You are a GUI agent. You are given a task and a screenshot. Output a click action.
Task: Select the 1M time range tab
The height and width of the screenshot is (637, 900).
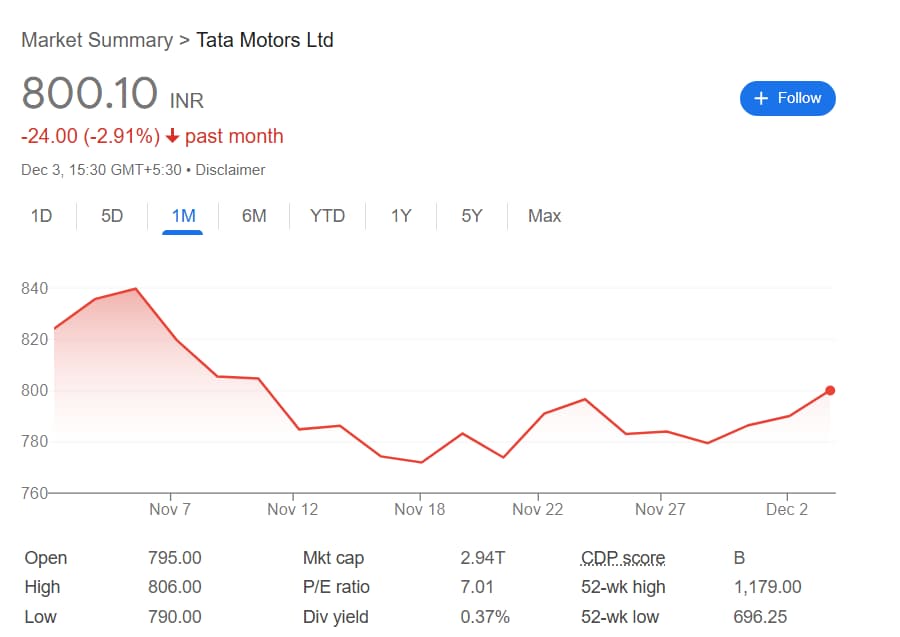pyautogui.click(x=183, y=216)
